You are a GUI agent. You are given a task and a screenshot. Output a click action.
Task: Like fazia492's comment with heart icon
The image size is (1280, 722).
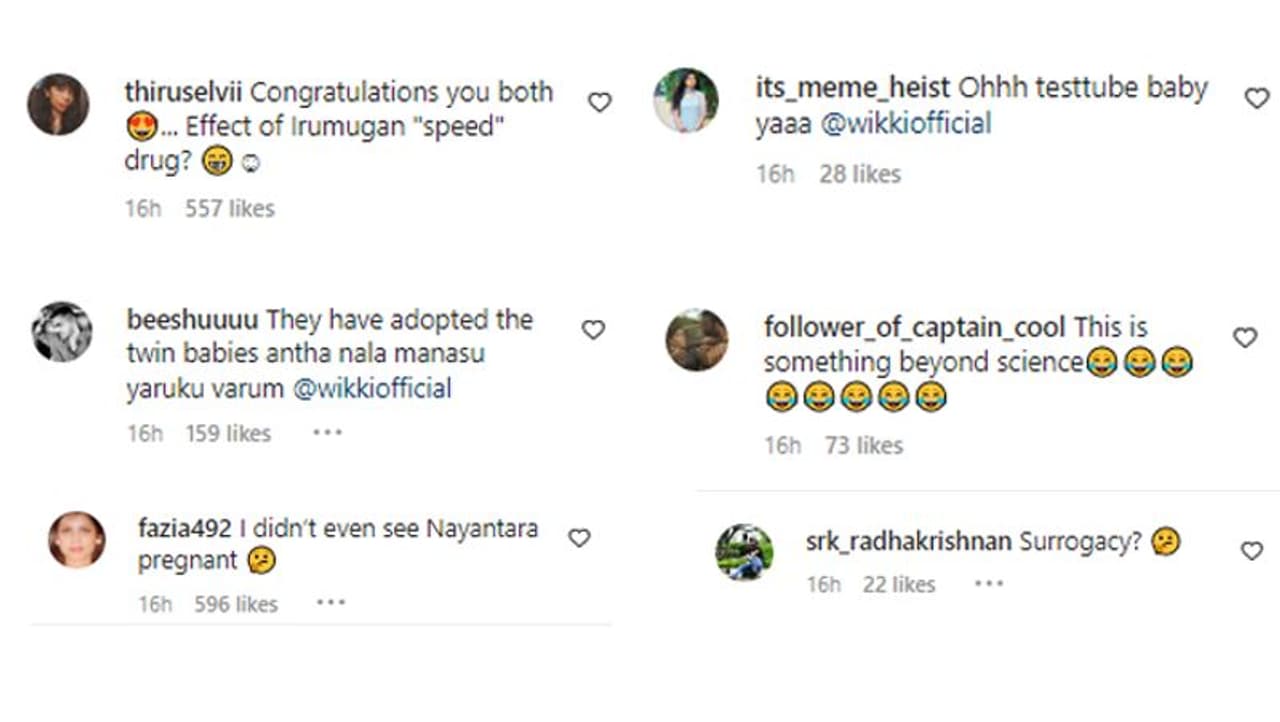click(579, 538)
